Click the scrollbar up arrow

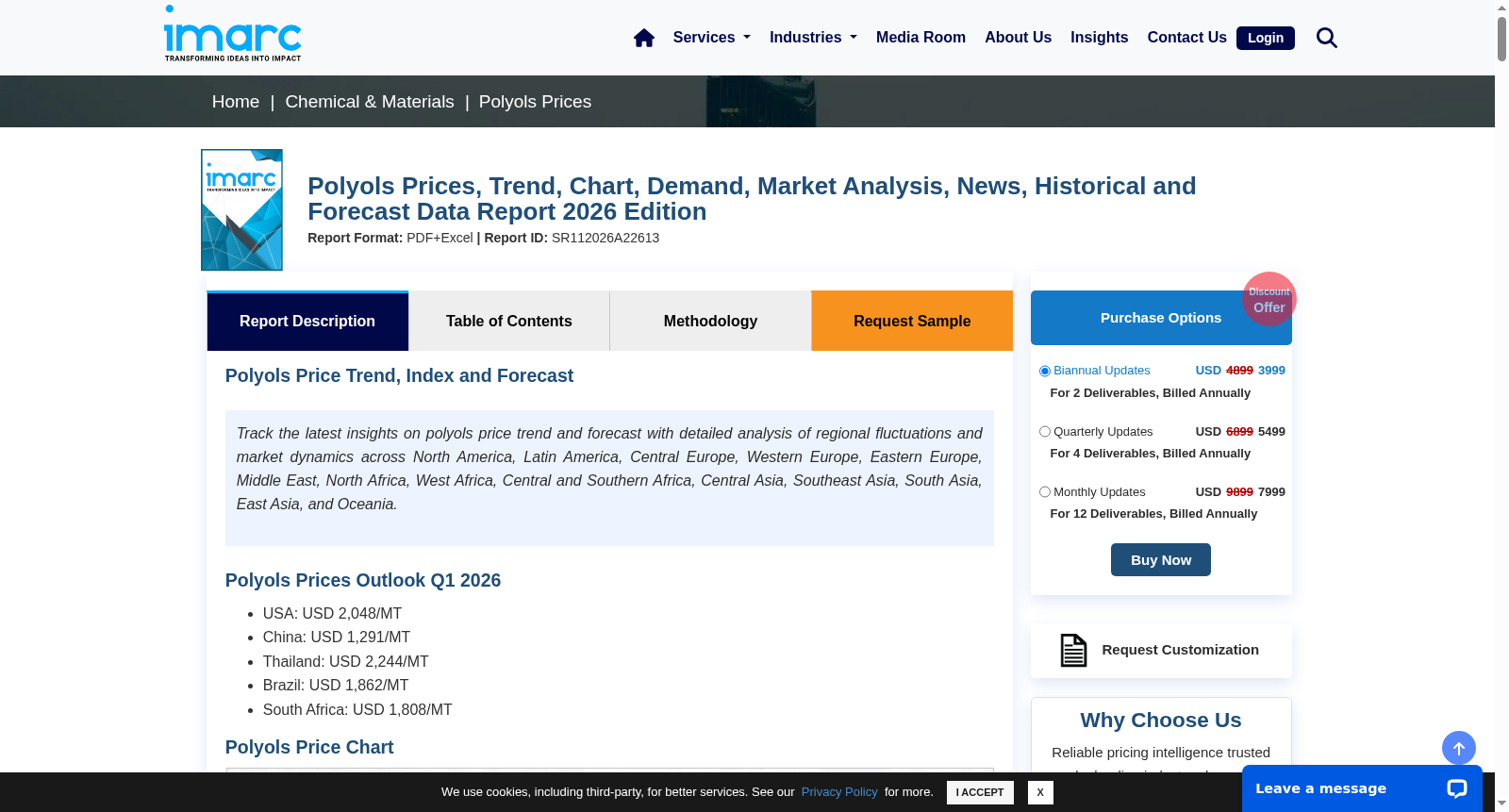1501,8
